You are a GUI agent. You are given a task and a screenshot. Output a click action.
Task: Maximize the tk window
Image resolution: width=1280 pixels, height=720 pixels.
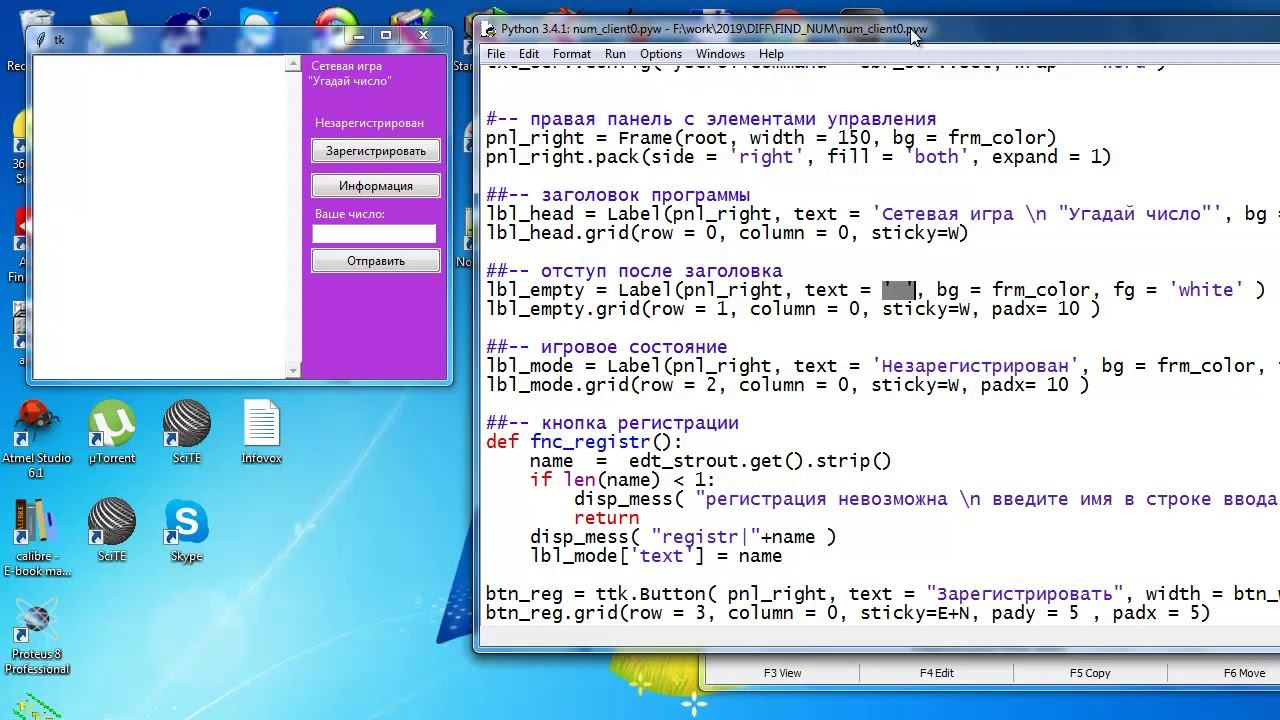386,36
